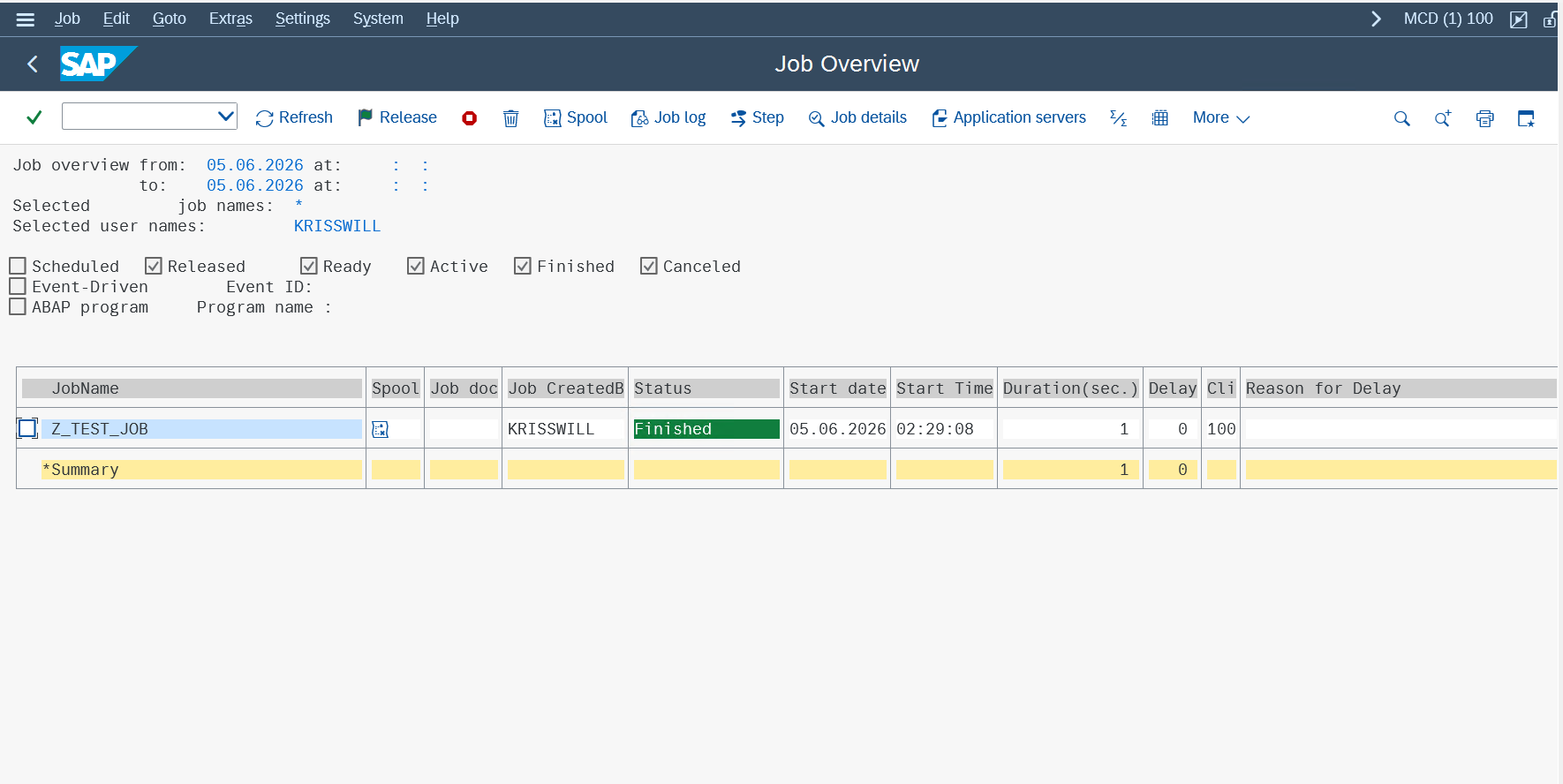Screen dimensions: 1563x784
Task: Click the Delay column header
Action: pyautogui.click(x=1173, y=388)
